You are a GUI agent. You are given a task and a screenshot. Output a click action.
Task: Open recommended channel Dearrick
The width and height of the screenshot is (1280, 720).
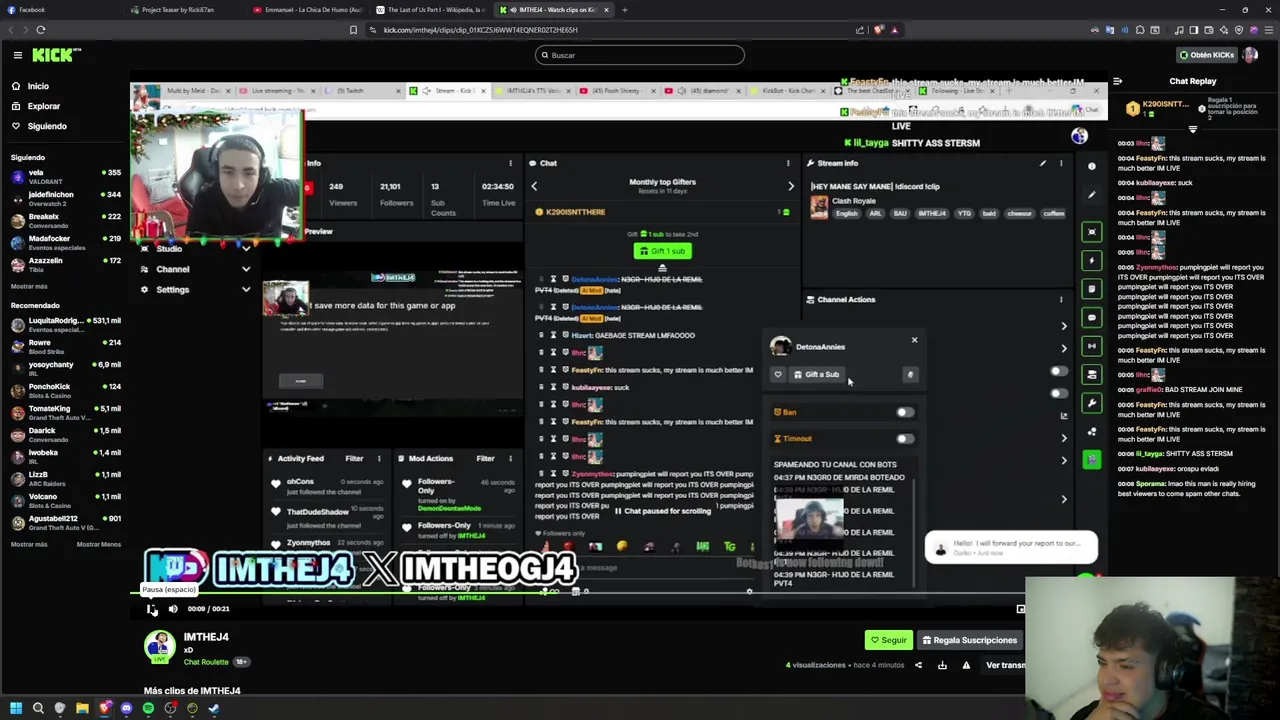pyautogui.click(x=65, y=434)
